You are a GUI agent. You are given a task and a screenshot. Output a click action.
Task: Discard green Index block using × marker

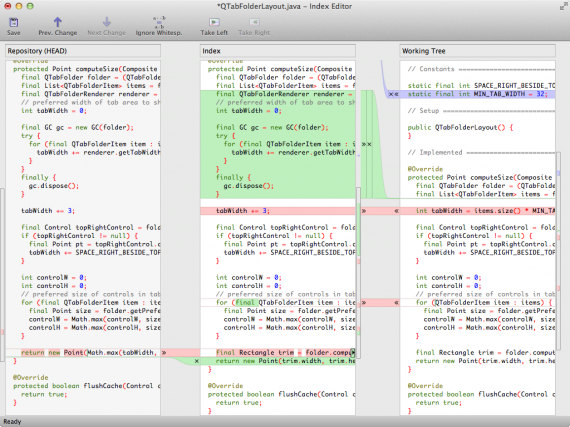tap(369, 144)
